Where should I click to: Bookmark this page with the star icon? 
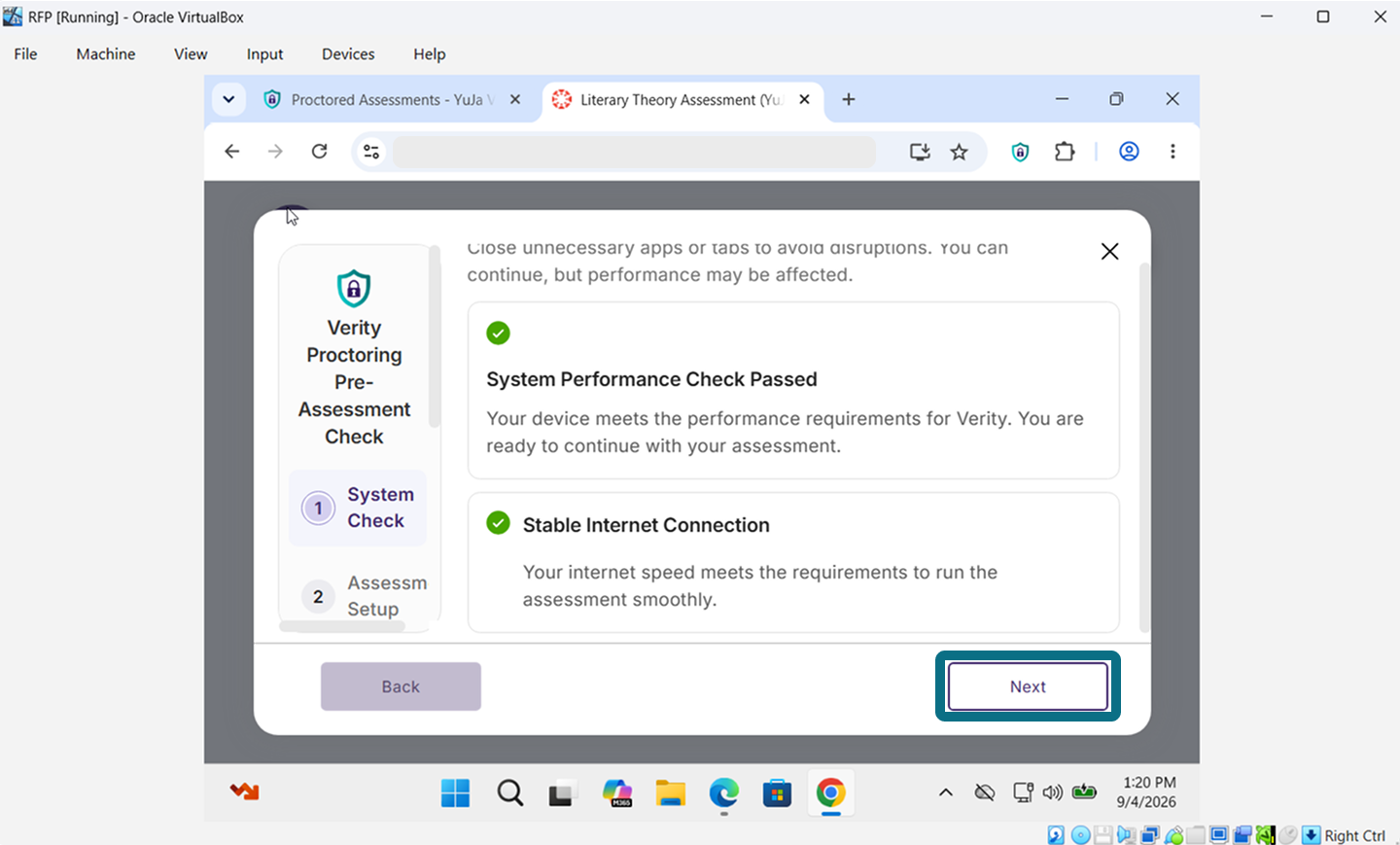(960, 151)
